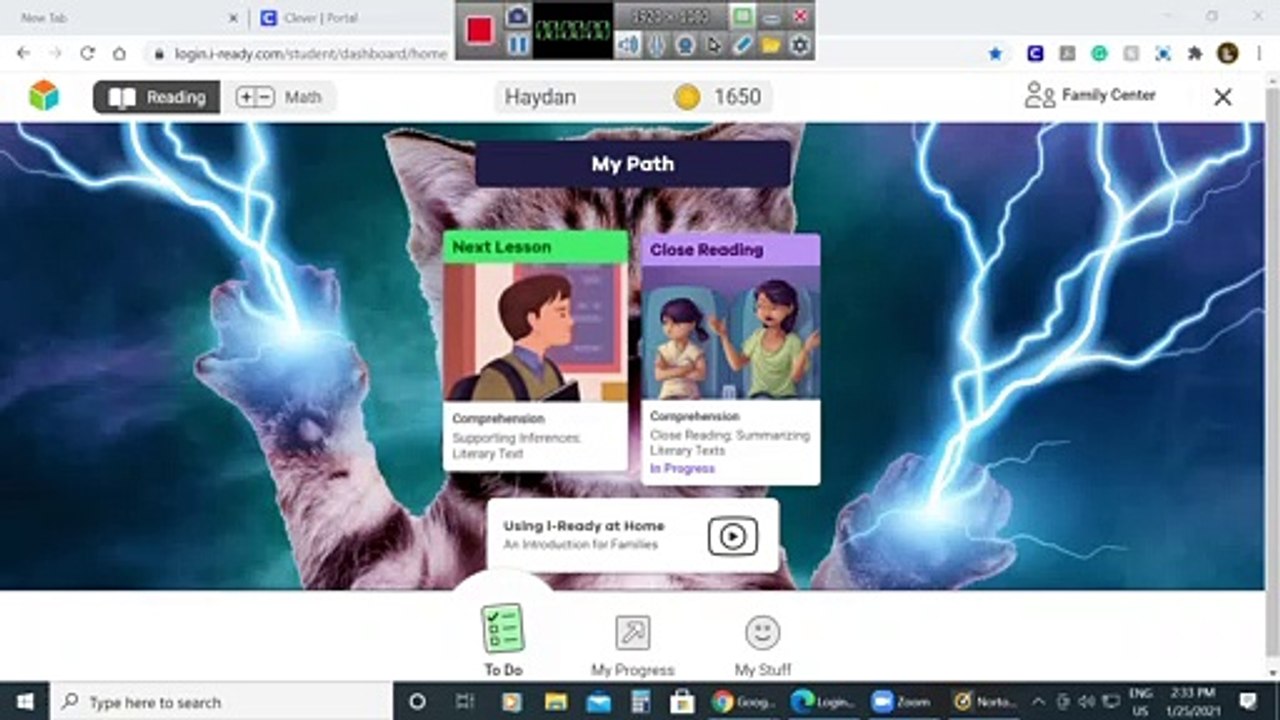Open the Mail app on the taskbar
The width and height of the screenshot is (1280, 720).
pos(599,702)
